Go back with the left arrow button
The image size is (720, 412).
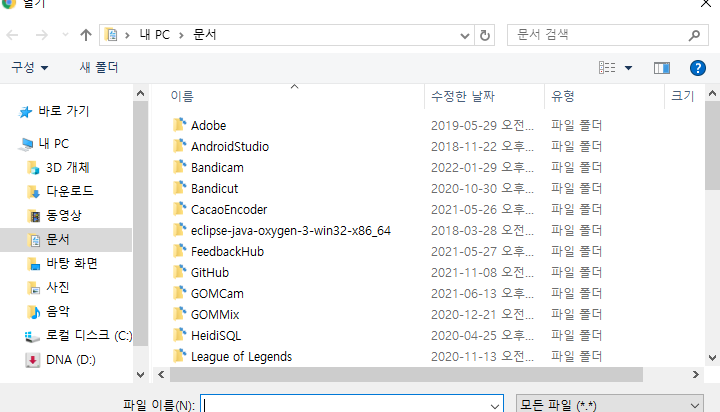click(x=12, y=35)
